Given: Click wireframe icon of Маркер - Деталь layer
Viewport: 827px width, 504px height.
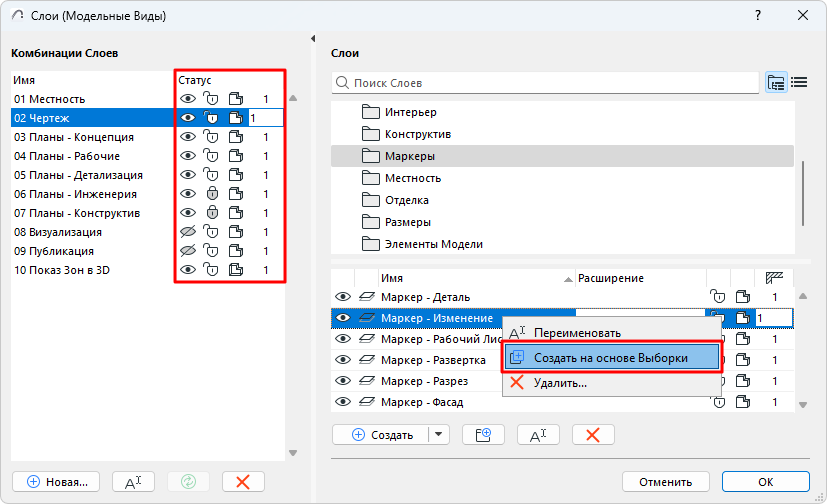Looking at the screenshot, I should tap(366, 297).
